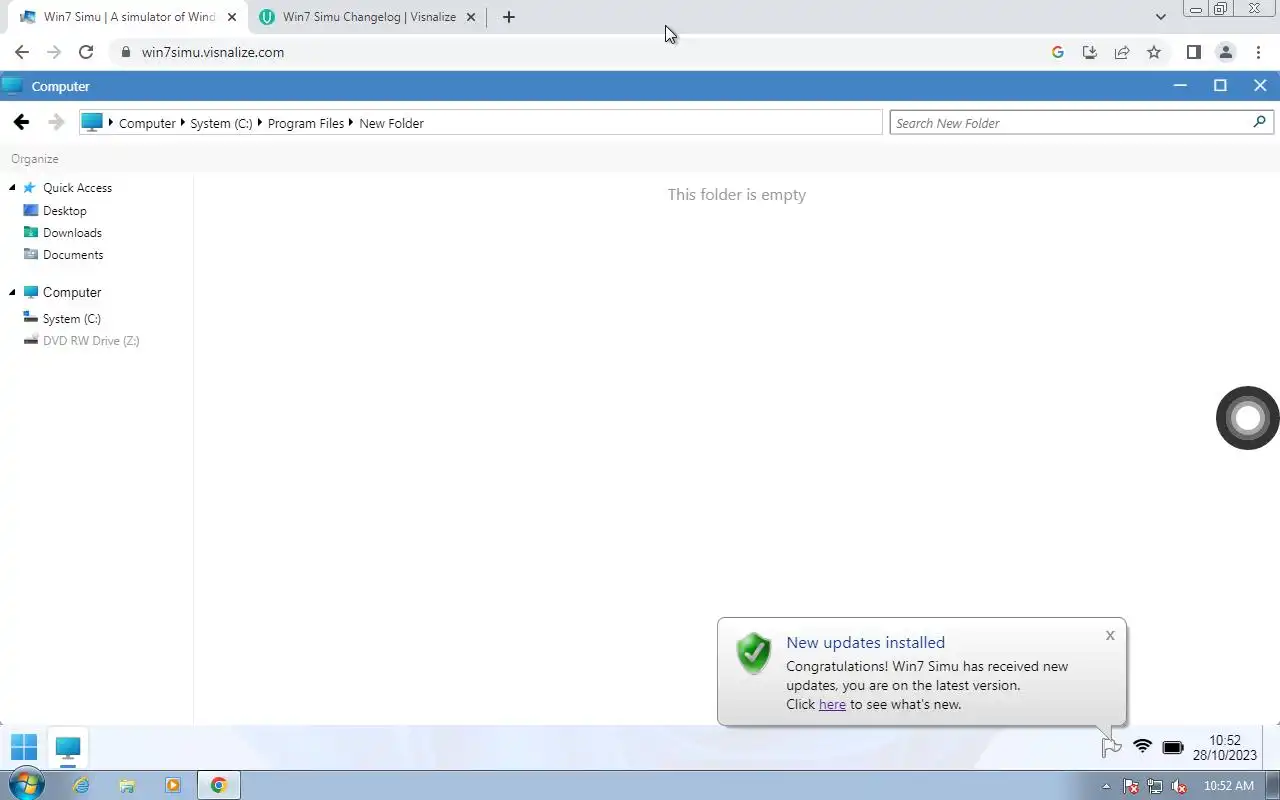Viewport: 1280px width, 800px height.
Task: Click the Quick Access star icon
Action: coord(29,187)
